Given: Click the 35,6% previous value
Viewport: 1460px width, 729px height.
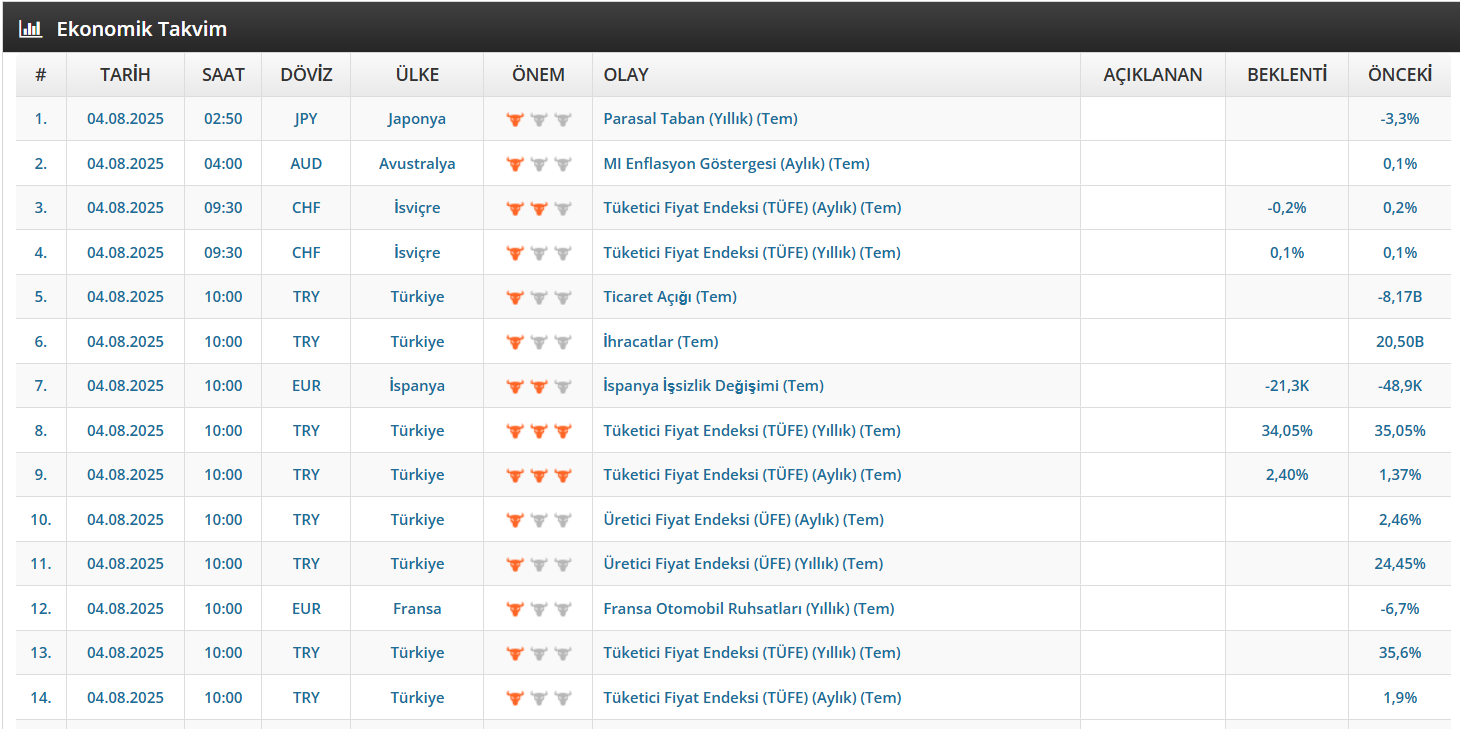Looking at the screenshot, I should (x=1400, y=653).
